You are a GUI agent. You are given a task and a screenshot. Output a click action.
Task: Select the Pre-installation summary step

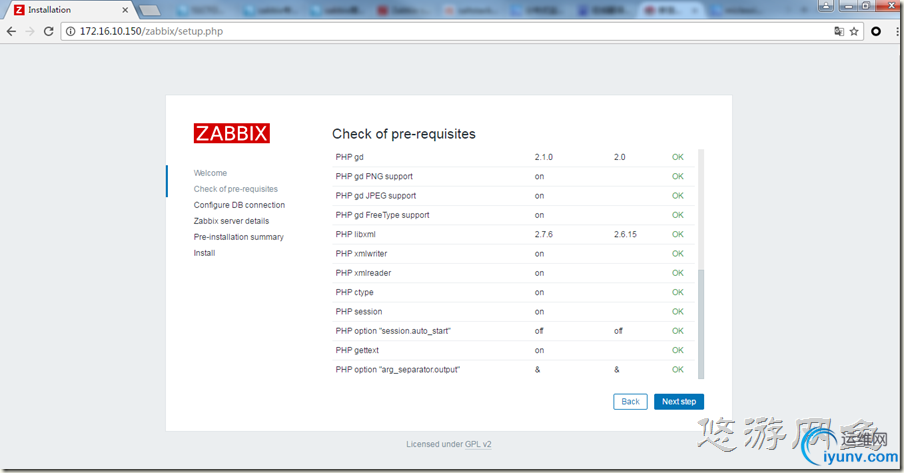(239, 237)
